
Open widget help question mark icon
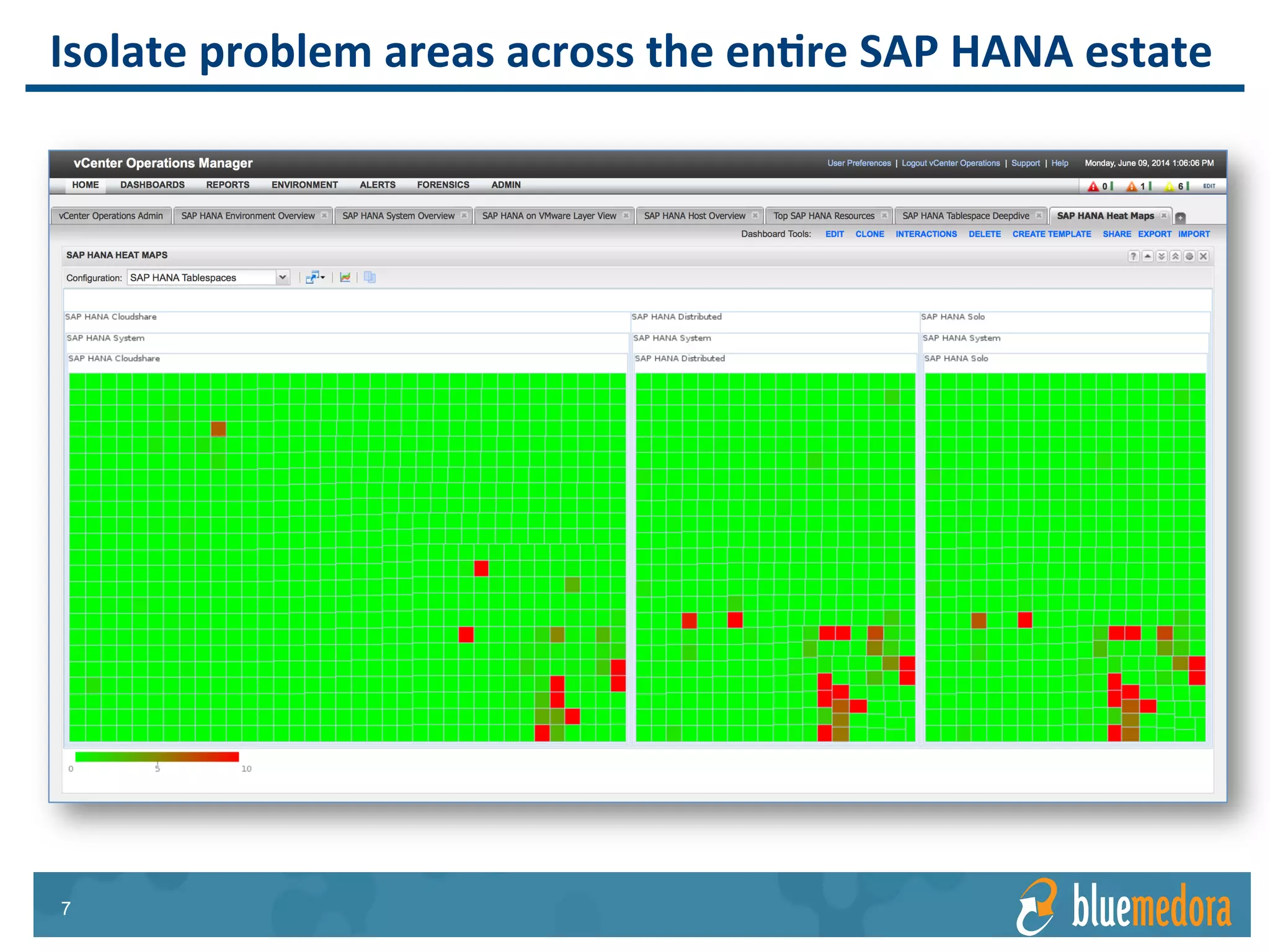point(1134,256)
